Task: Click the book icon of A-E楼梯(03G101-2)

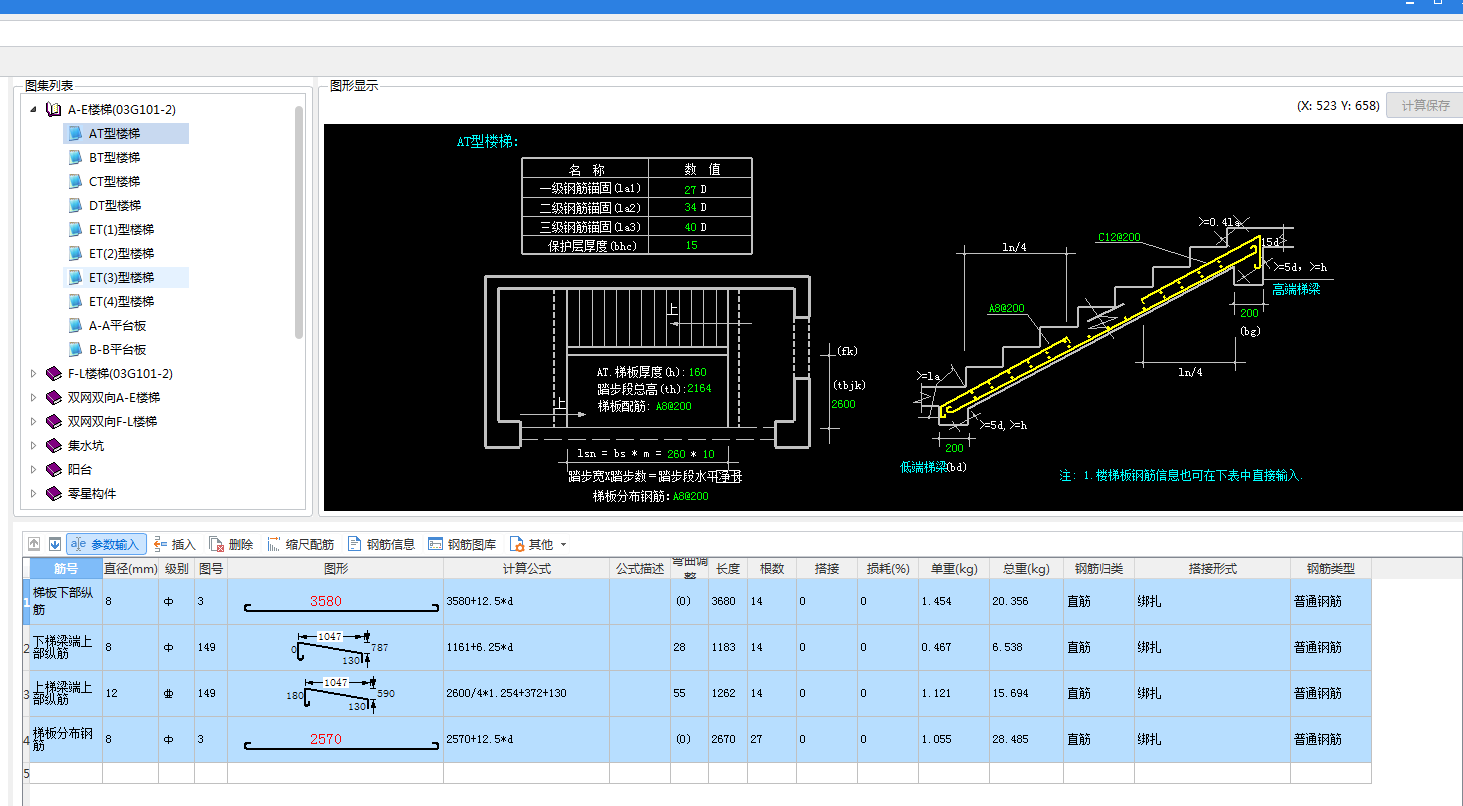Action: coord(54,110)
